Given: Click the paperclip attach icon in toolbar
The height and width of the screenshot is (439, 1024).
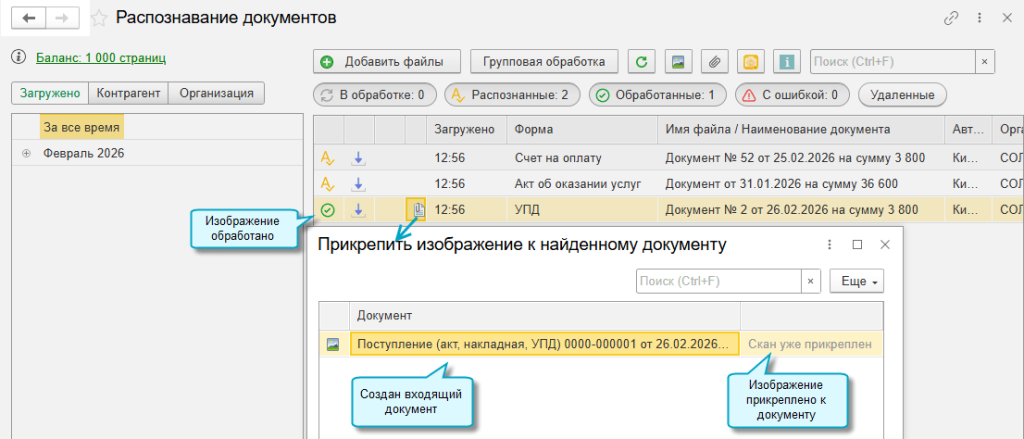Looking at the screenshot, I should click(x=714, y=62).
